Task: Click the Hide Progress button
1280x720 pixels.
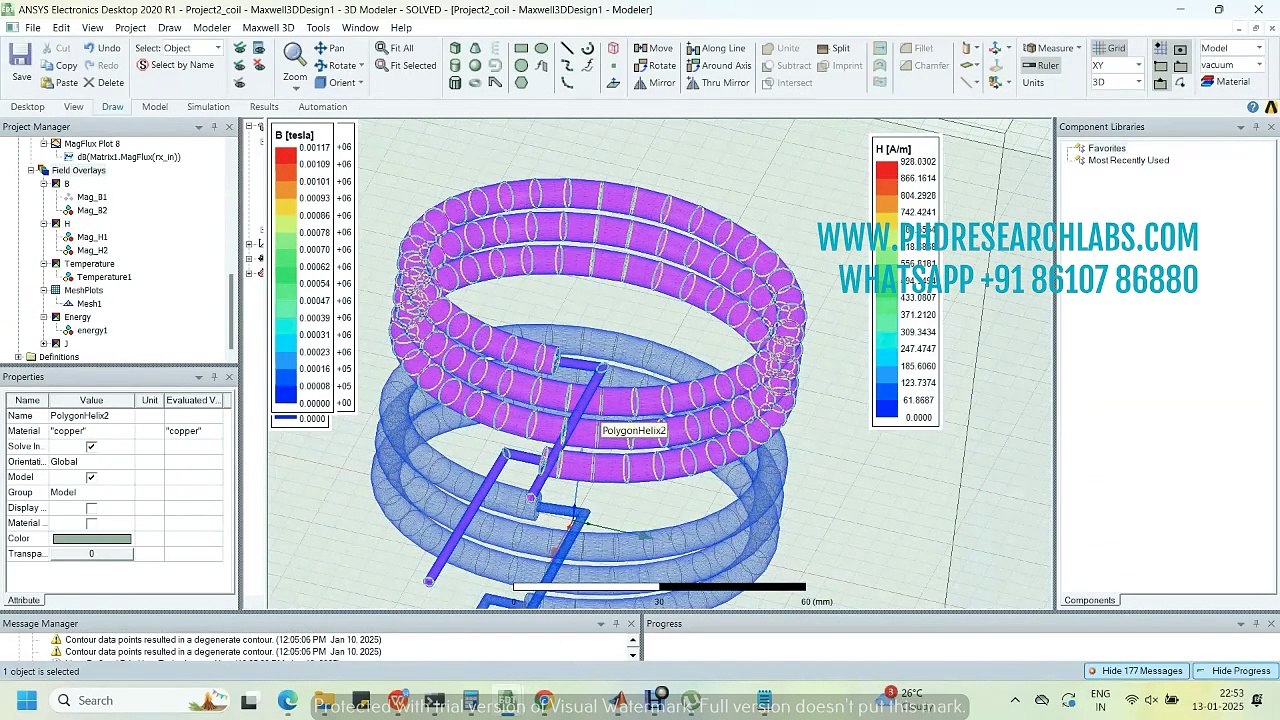Action: coord(1233,671)
